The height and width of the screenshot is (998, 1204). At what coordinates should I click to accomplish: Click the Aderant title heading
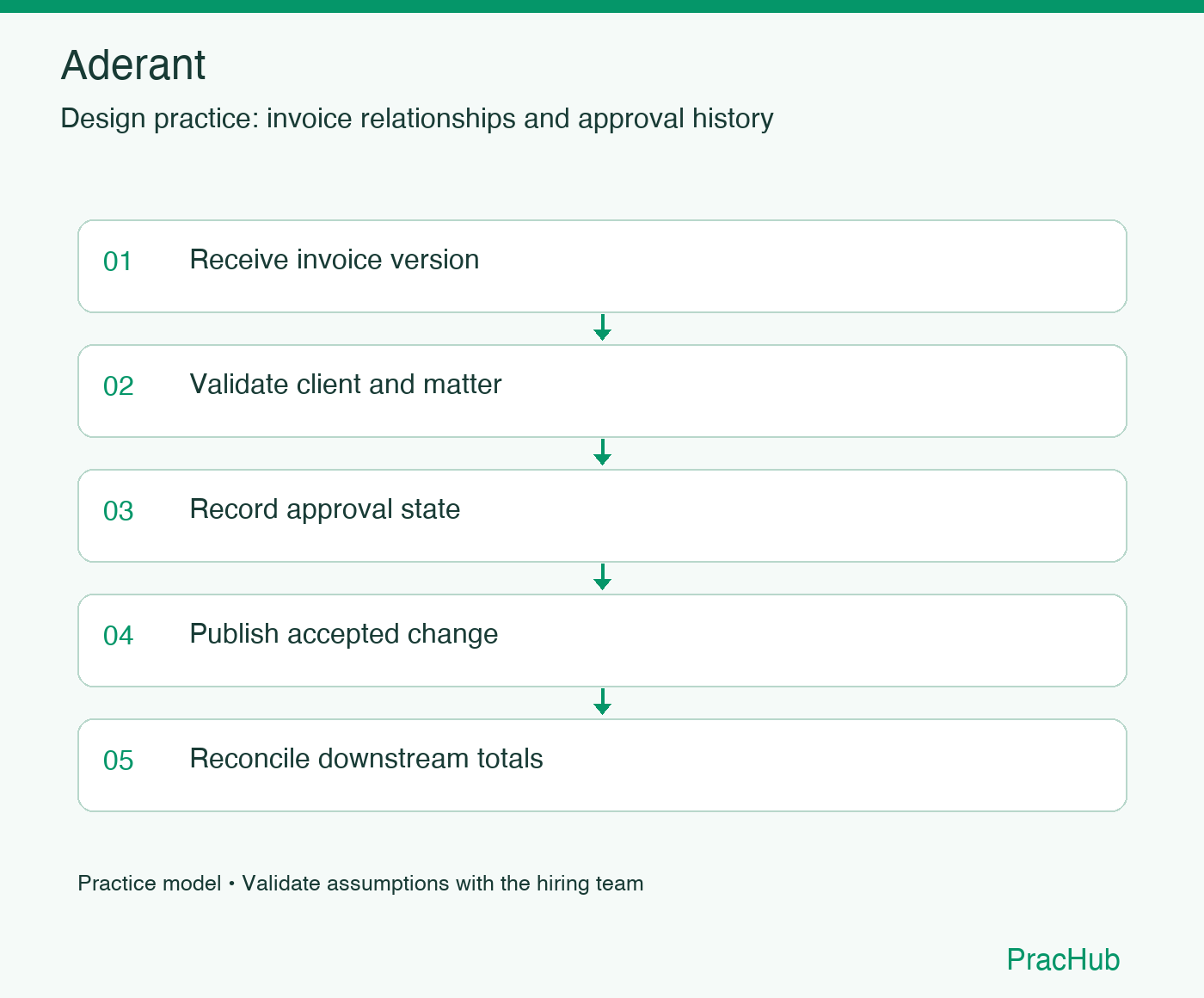[133, 65]
